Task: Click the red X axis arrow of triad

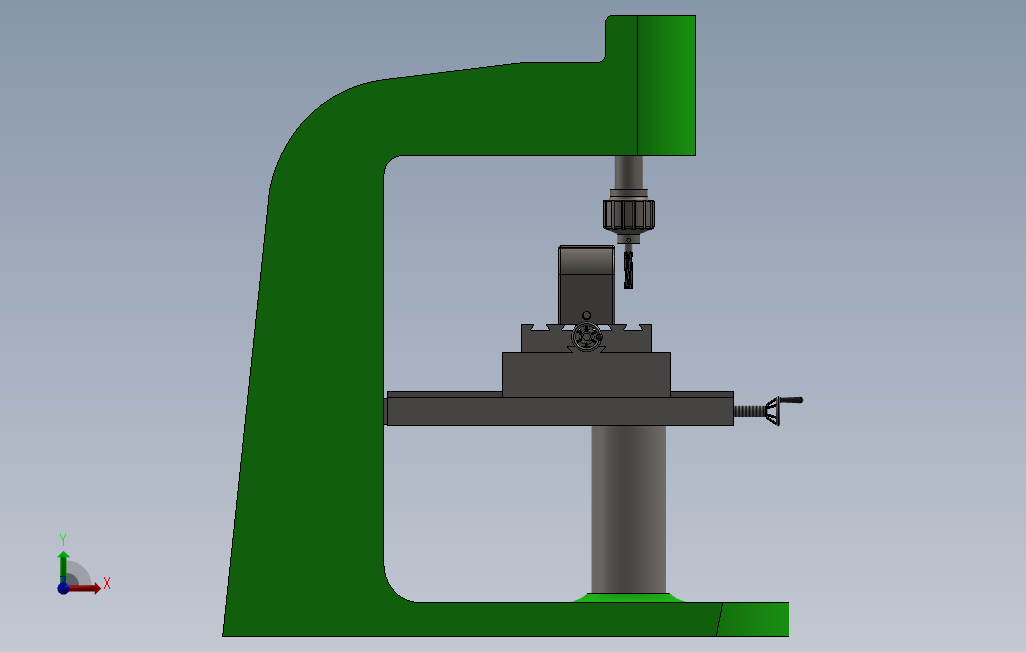Action: coord(85,588)
